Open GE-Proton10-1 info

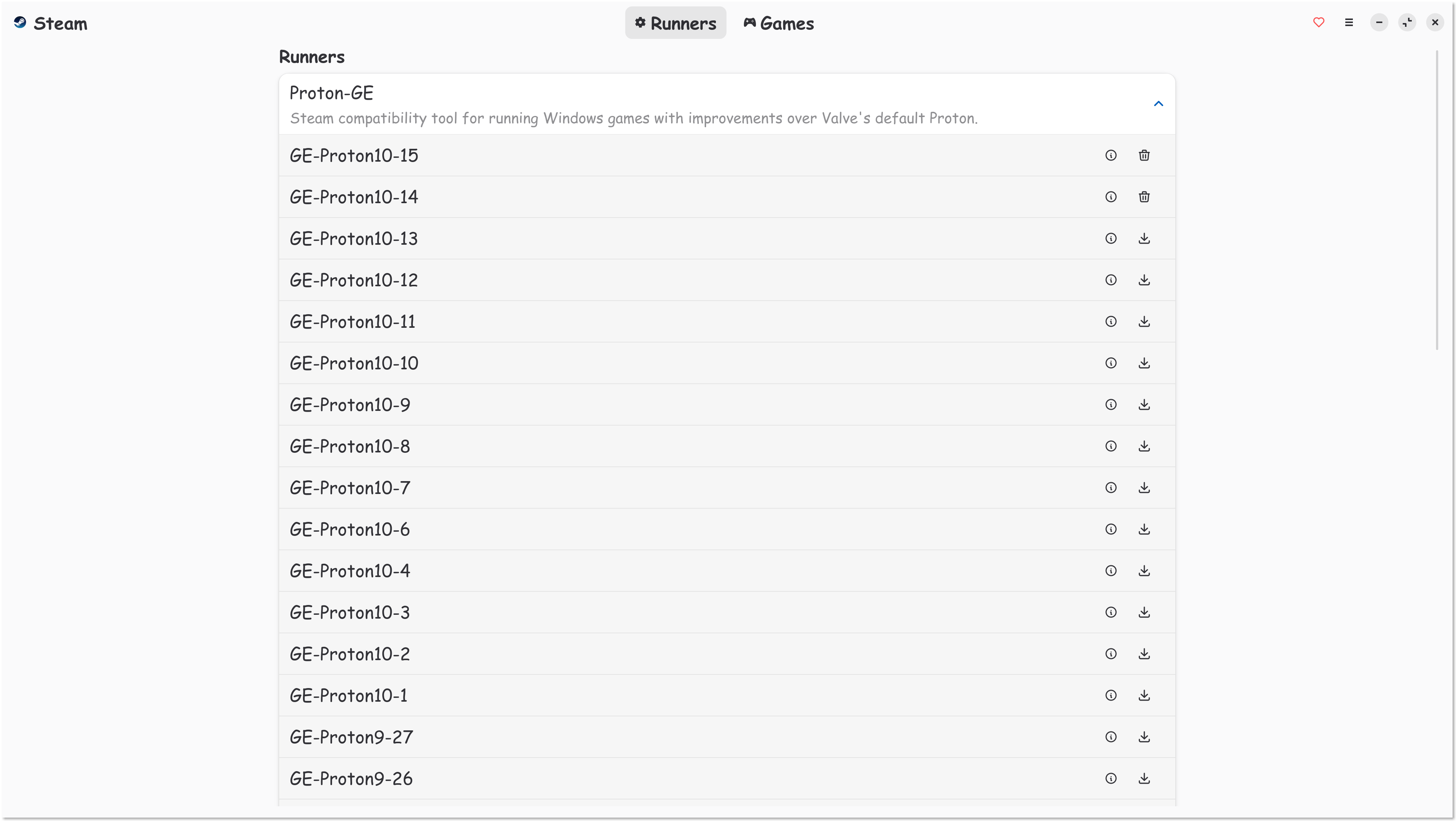tap(1111, 695)
